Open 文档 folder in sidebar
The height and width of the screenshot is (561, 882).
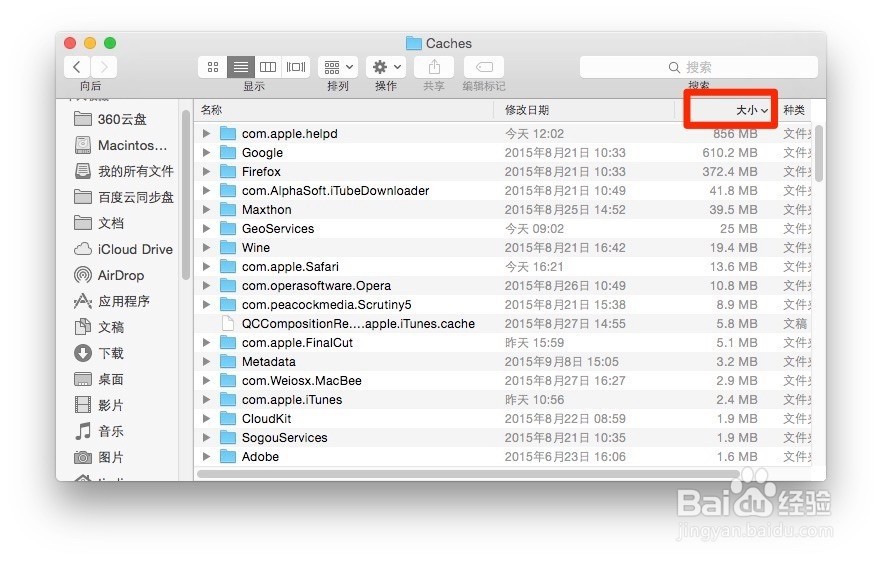pos(99,223)
